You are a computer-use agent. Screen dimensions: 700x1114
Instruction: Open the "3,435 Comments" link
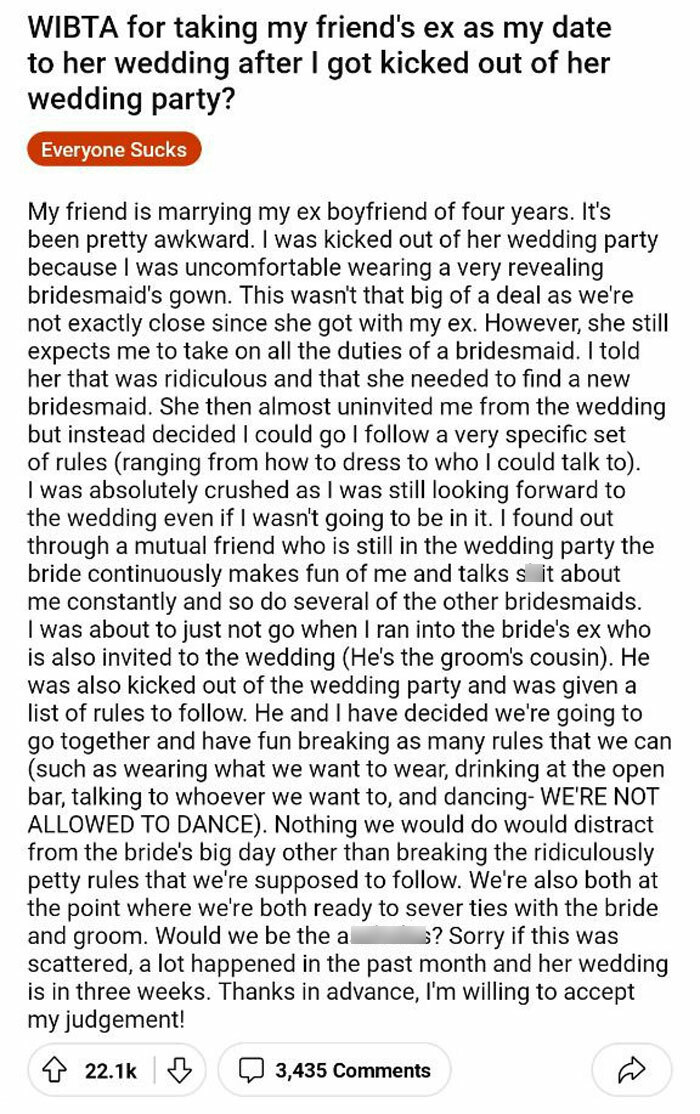click(x=352, y=1070)
